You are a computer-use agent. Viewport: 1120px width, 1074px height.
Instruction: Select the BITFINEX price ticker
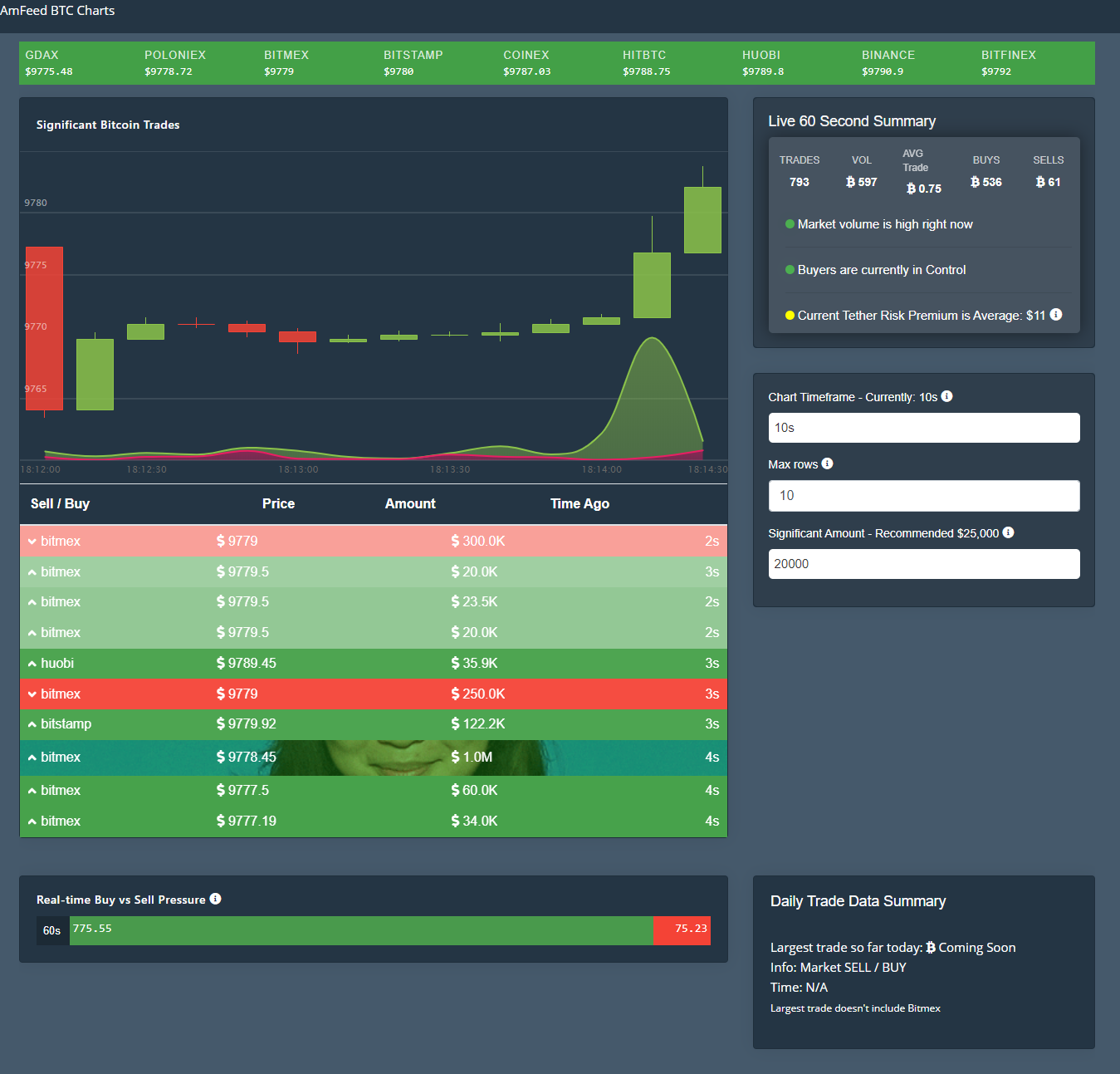point(1009,63)
